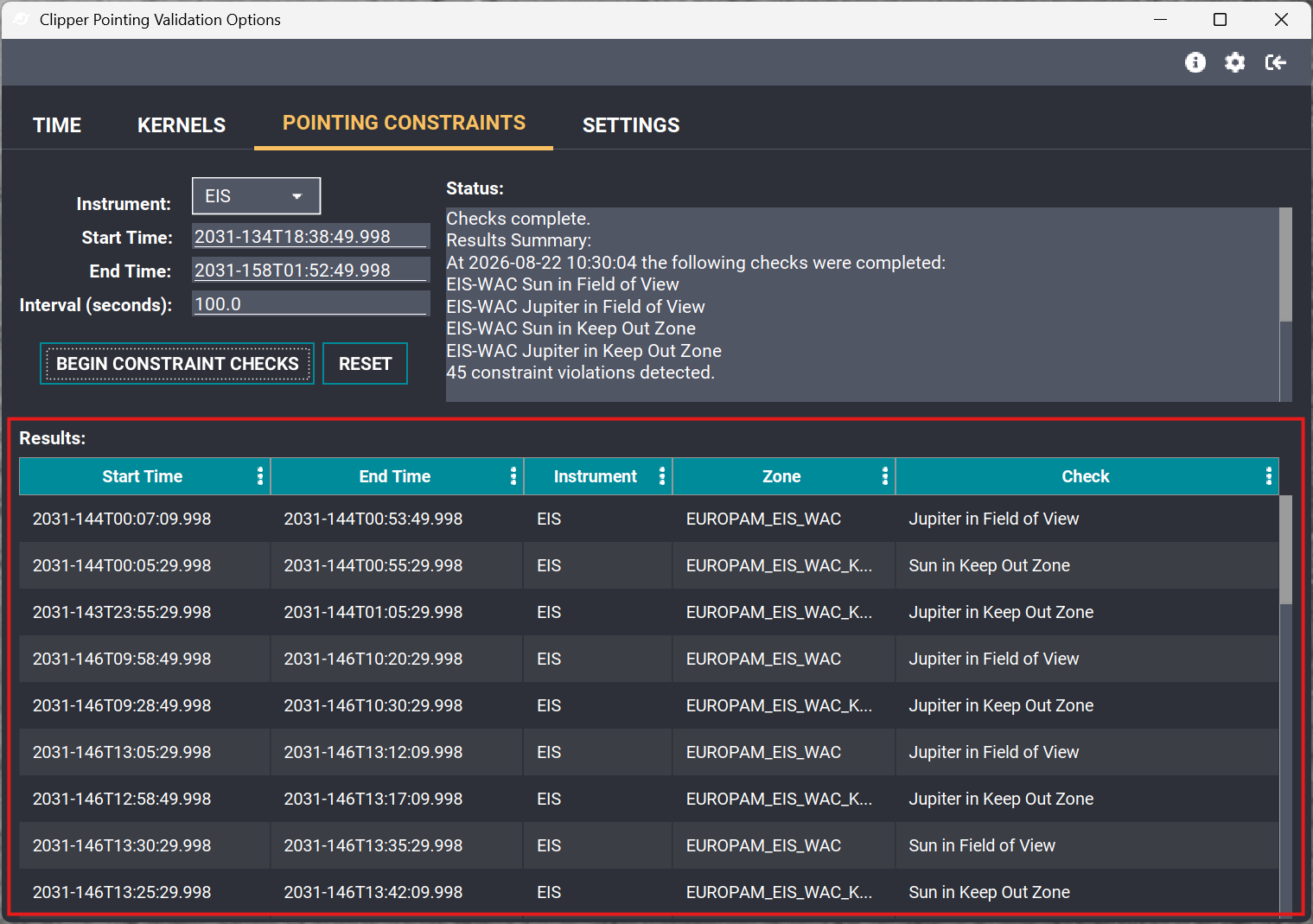1313x924 pixels.
Task: Select the POINTING CONSTRAINTS tab
Action: click(404, 123)
